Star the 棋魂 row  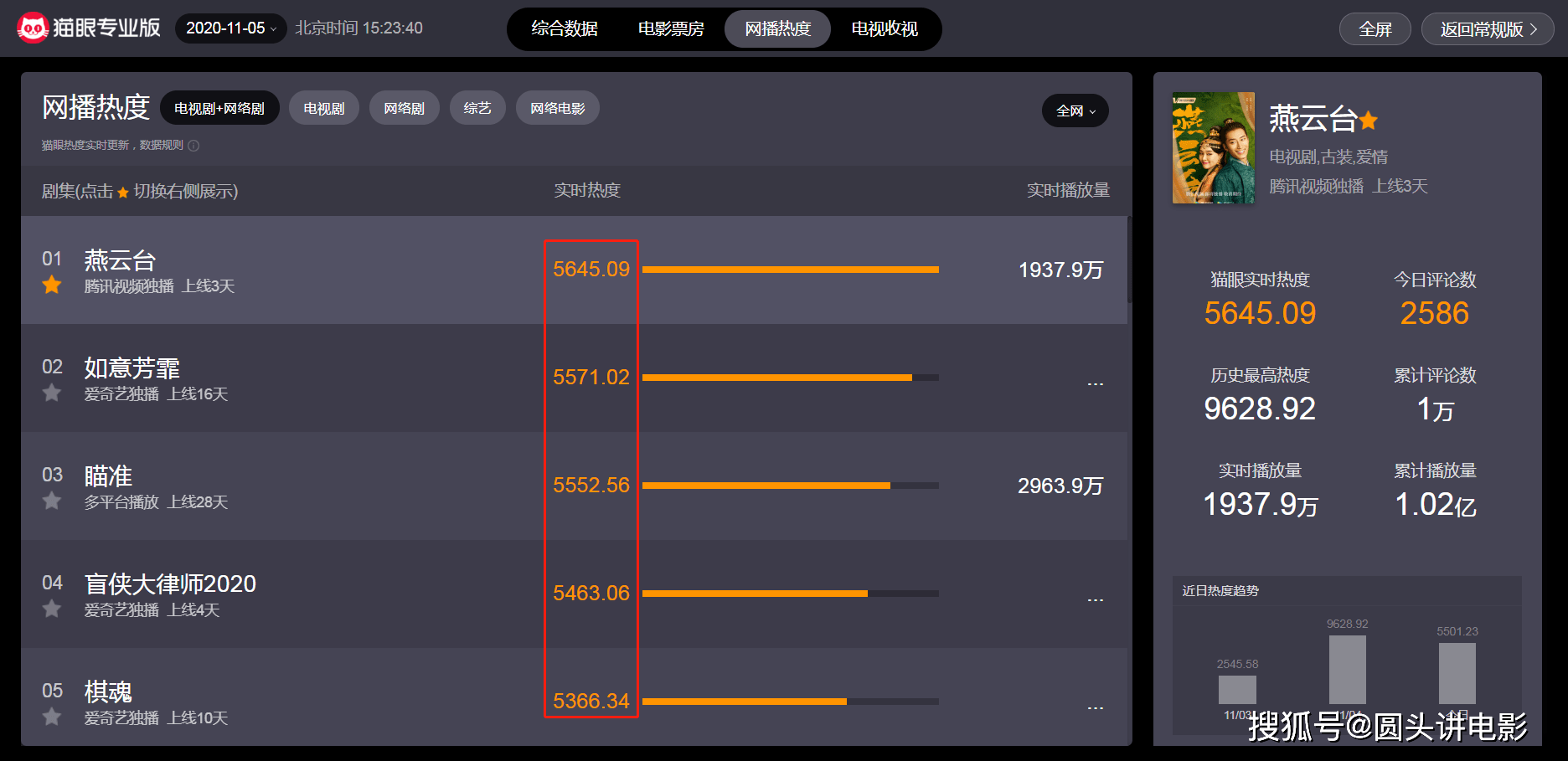[x=52, y=717]
